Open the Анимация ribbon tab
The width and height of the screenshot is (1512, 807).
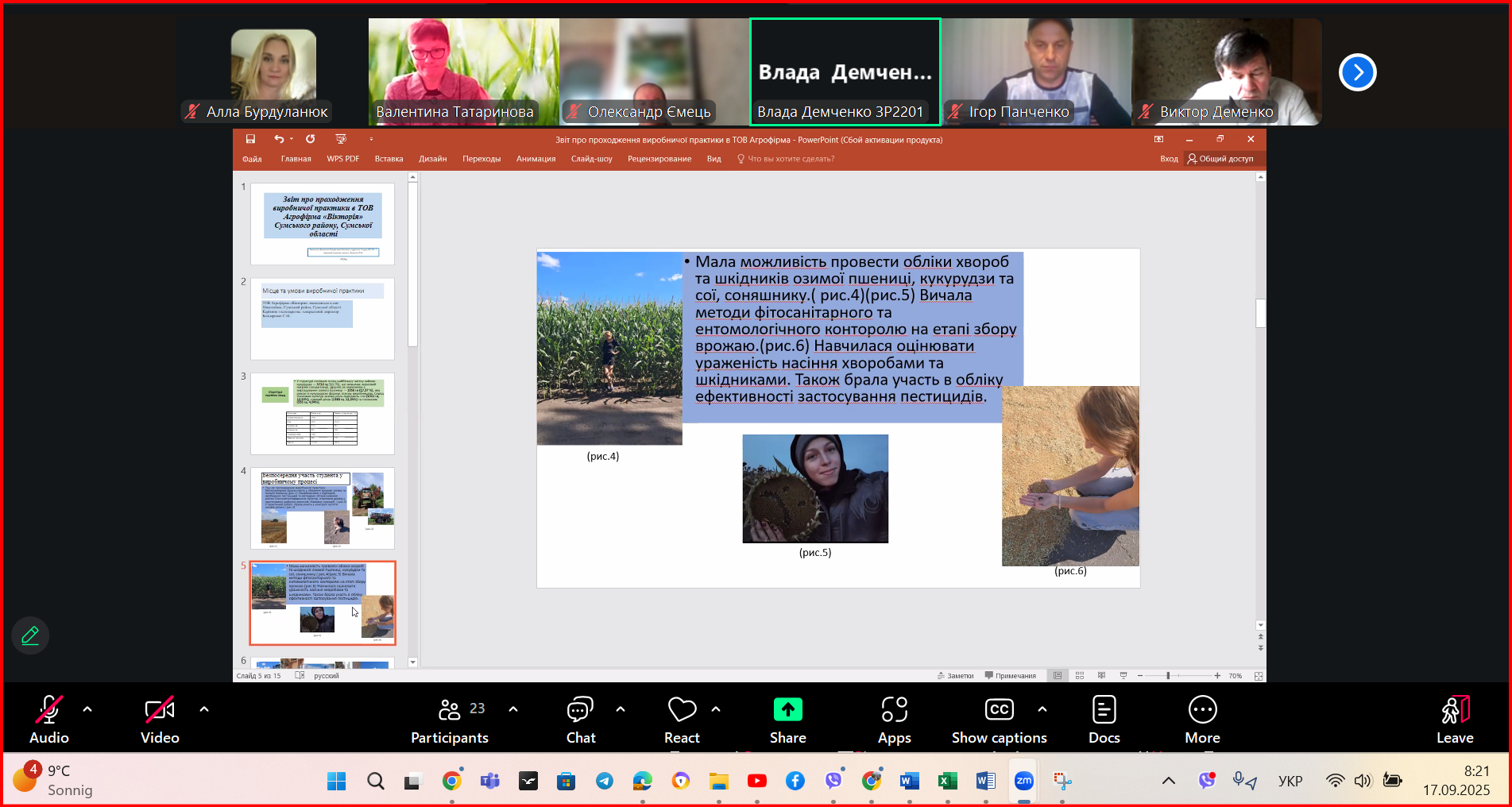point(536,159)
